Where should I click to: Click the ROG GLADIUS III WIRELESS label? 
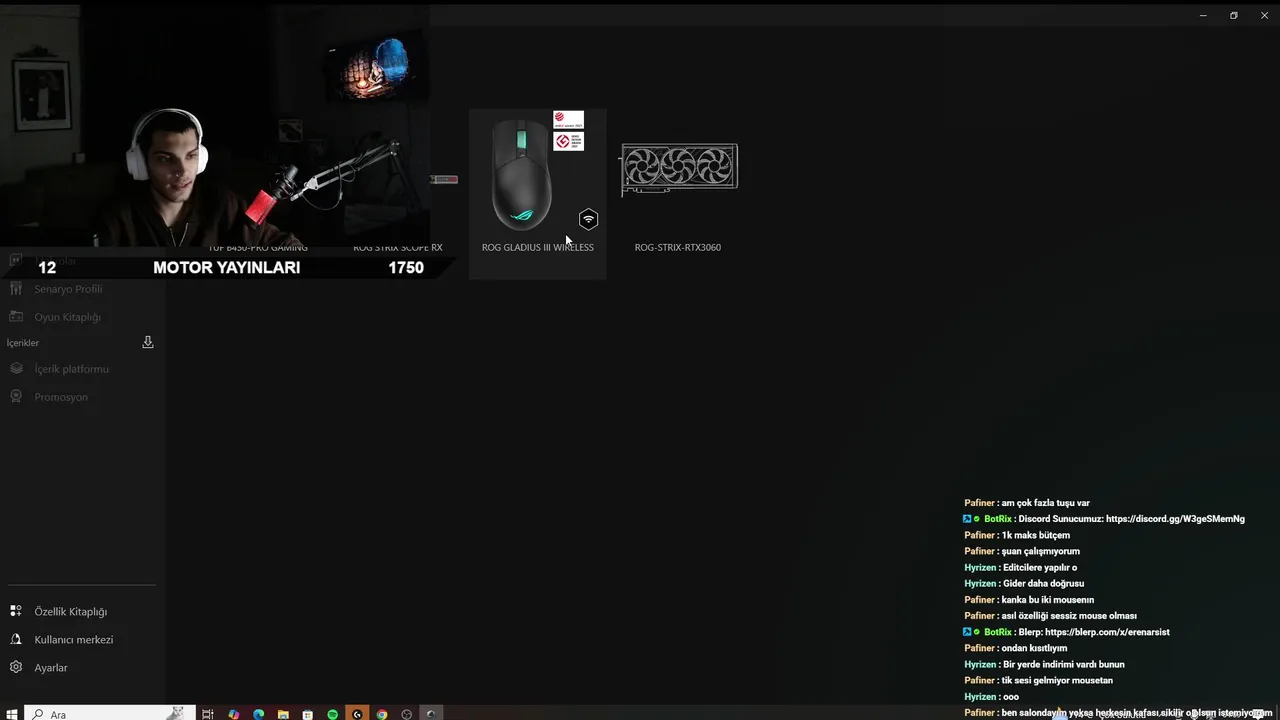pos(537,247)
